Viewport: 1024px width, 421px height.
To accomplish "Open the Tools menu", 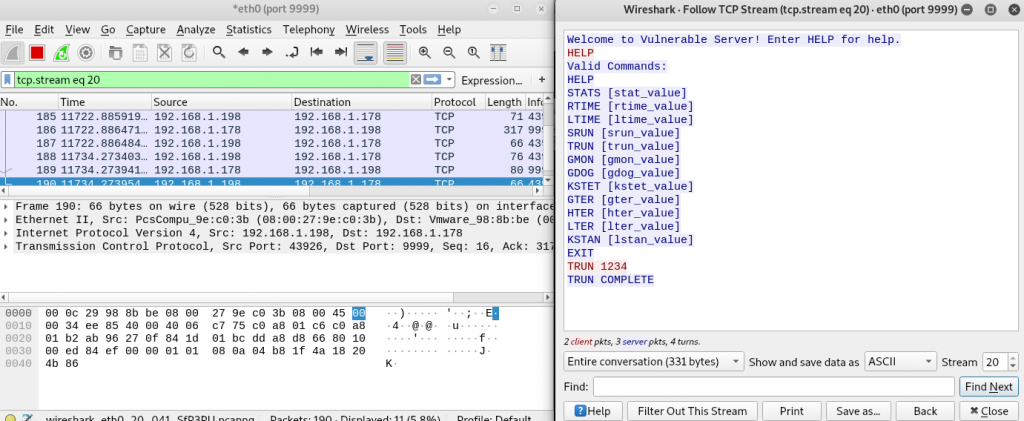I will coord(413,29).
